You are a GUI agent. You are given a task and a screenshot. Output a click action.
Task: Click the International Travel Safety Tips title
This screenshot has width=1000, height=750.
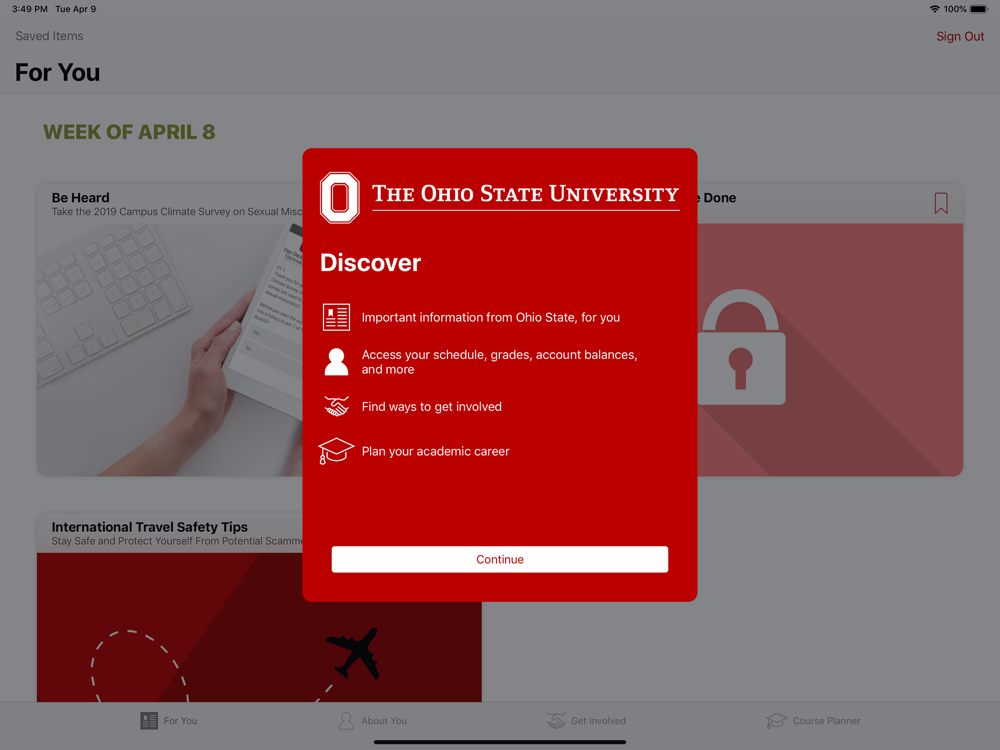click(149, 527)
